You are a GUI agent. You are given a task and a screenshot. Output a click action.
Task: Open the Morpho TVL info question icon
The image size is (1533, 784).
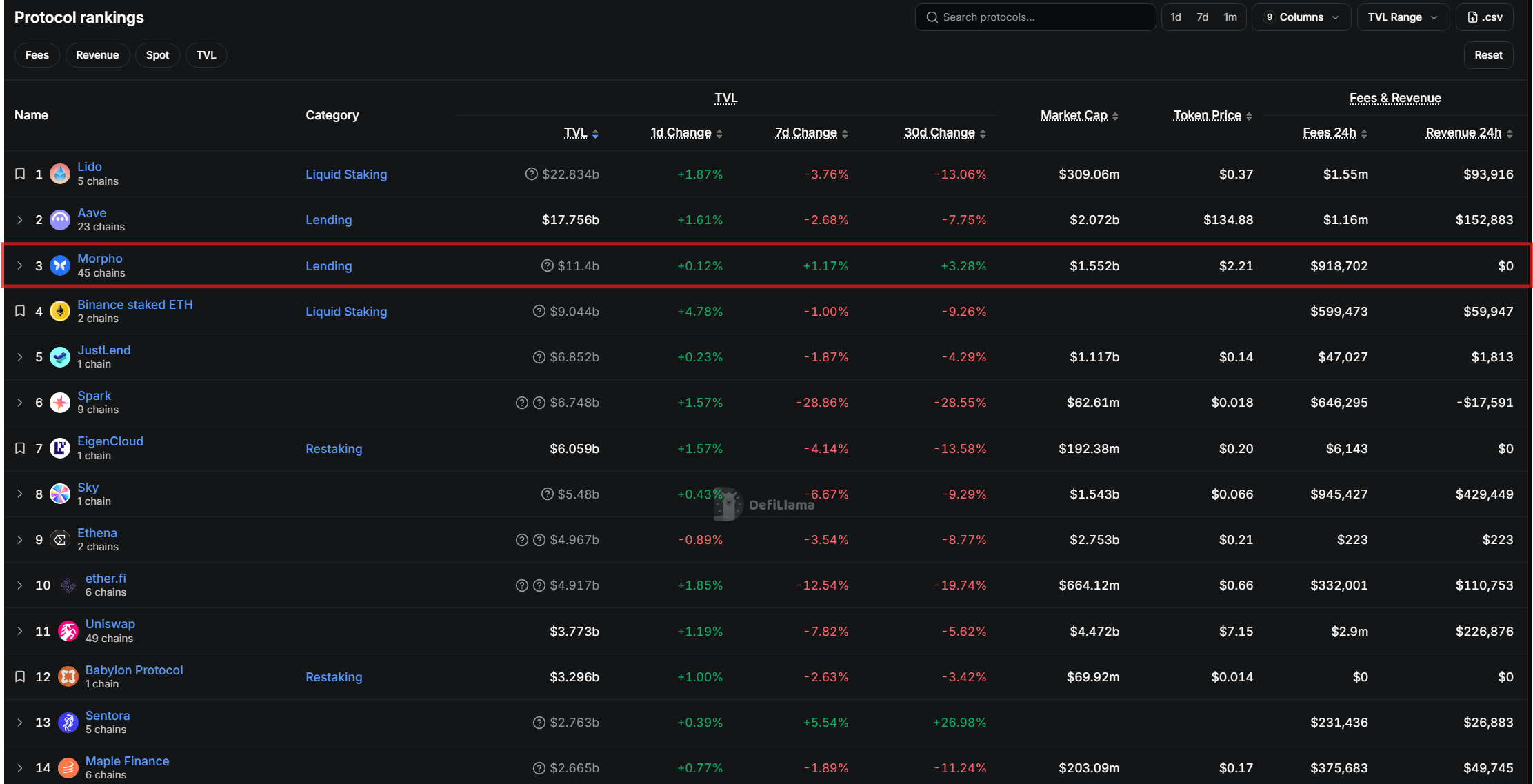click(547, 265)
